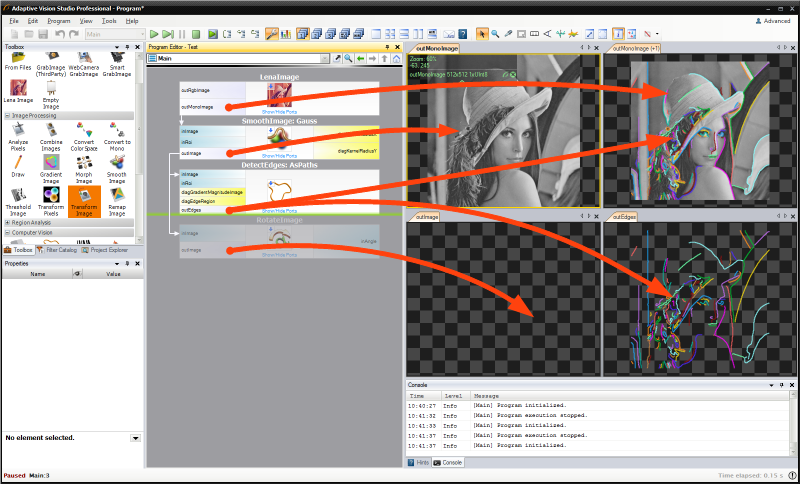Screen dimensions: 800x484
Task: Click the Advanced user mode button
Action: [x=772, y=20]
